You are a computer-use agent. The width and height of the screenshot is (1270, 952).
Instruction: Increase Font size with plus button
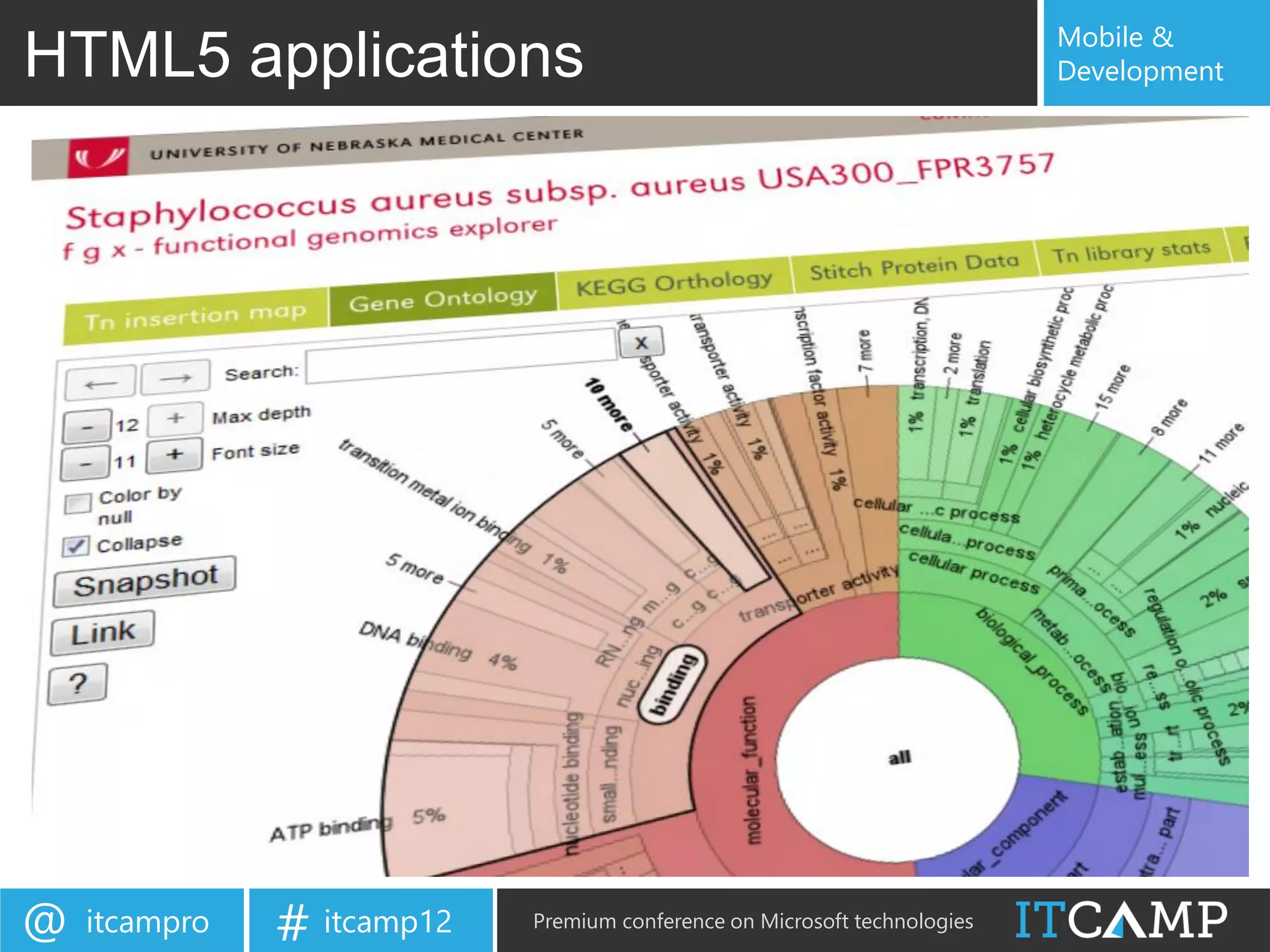pos(175,454)
